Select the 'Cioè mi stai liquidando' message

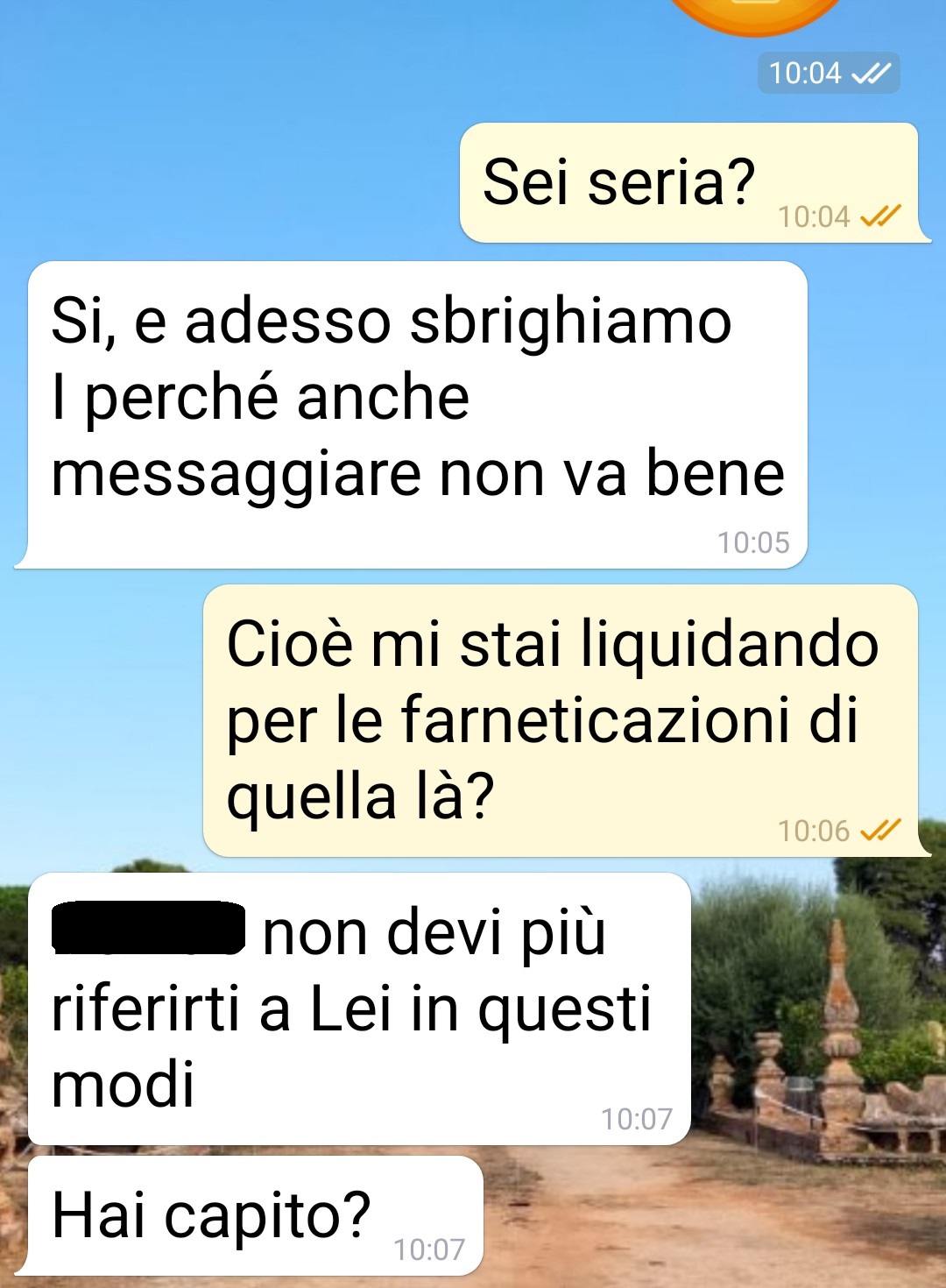(x=566, y=720)
